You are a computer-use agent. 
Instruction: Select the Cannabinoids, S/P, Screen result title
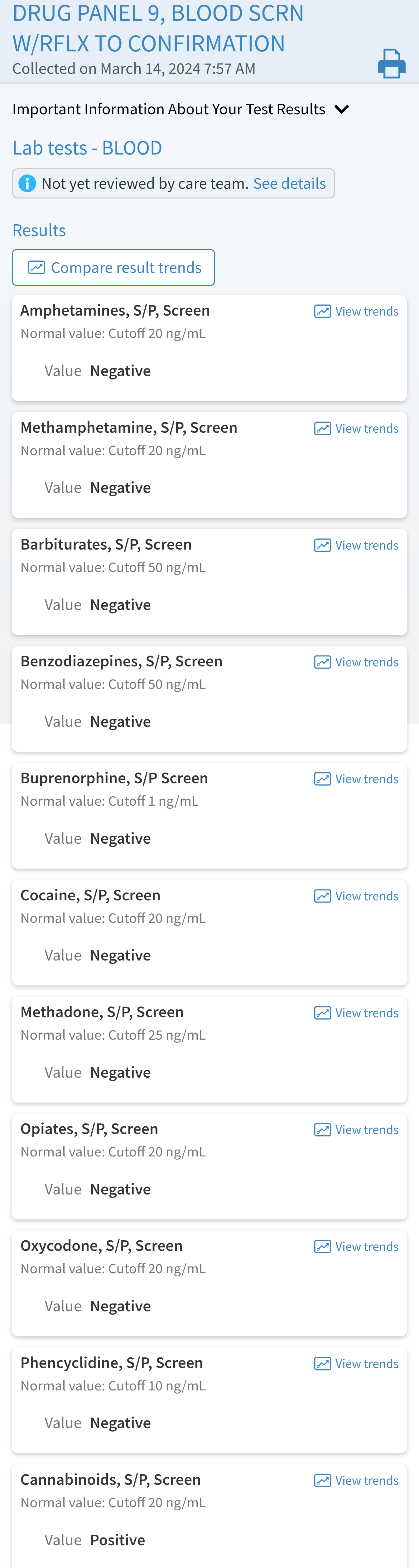click(111, 1480)
